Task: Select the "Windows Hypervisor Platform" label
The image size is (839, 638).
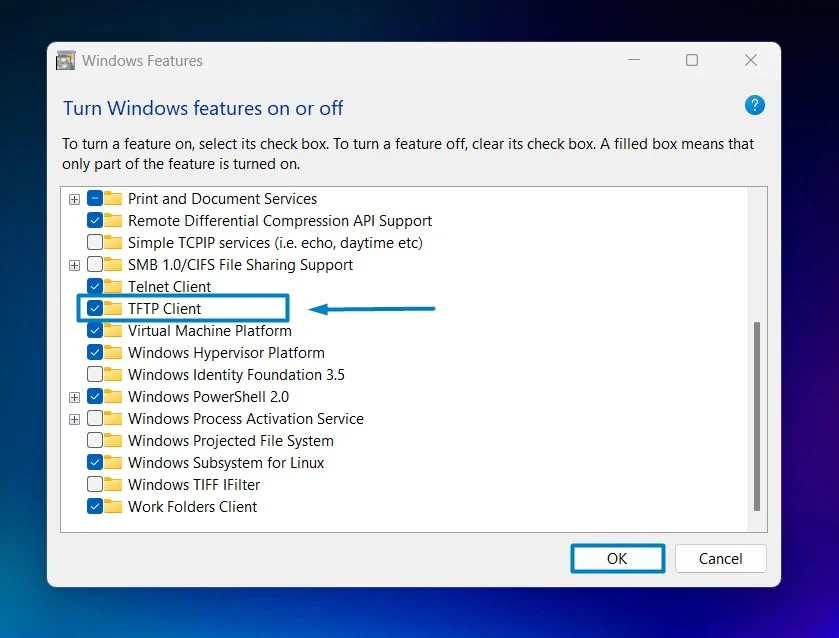Action: pyautogui.click(x=226, y=353)
